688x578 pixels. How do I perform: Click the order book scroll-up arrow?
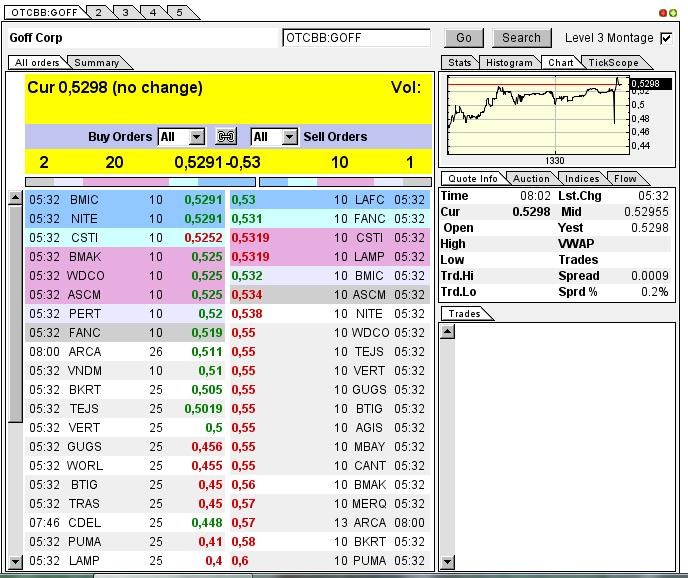coord(15,197)
